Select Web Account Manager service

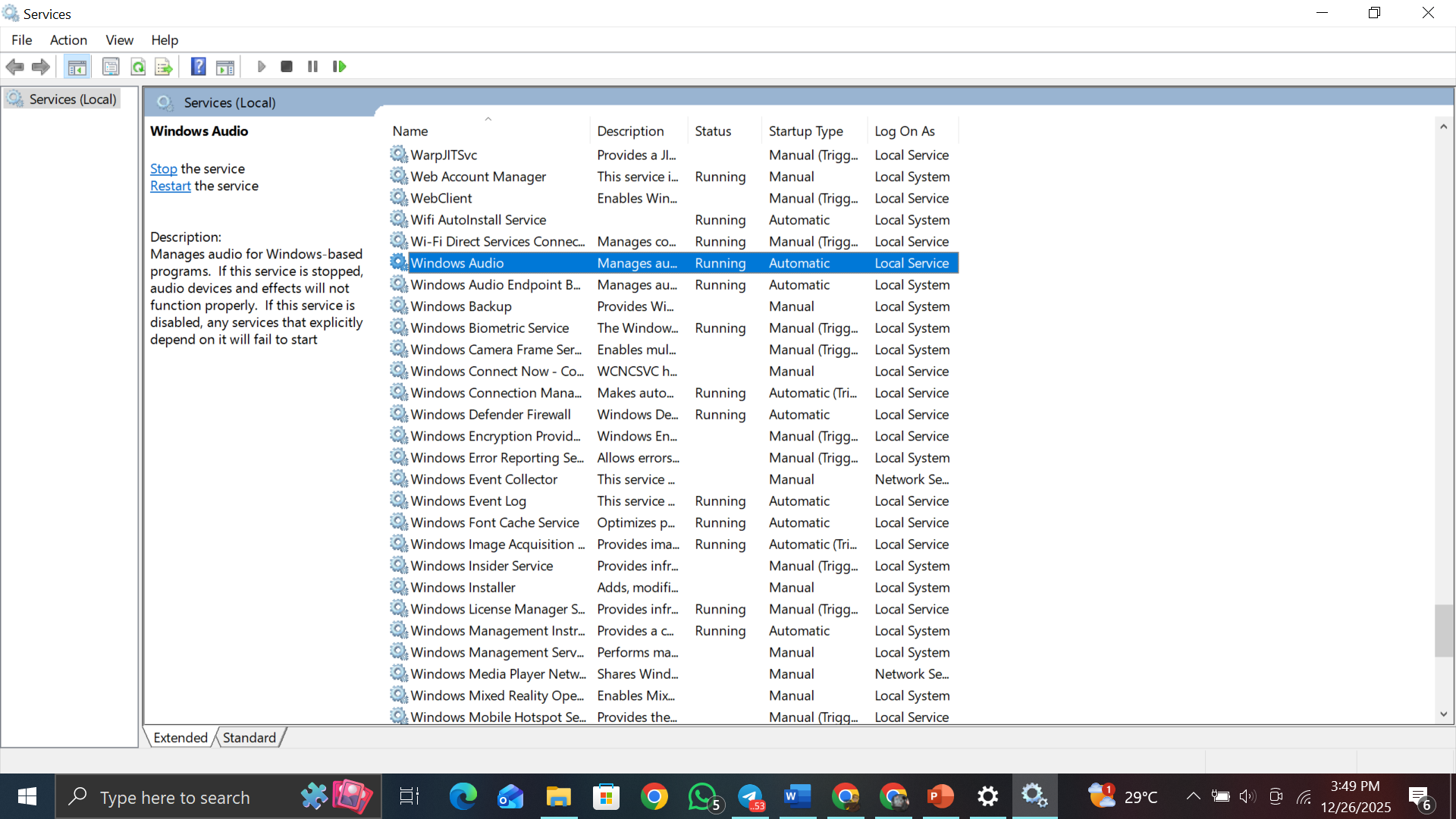(x=674, y=177)
